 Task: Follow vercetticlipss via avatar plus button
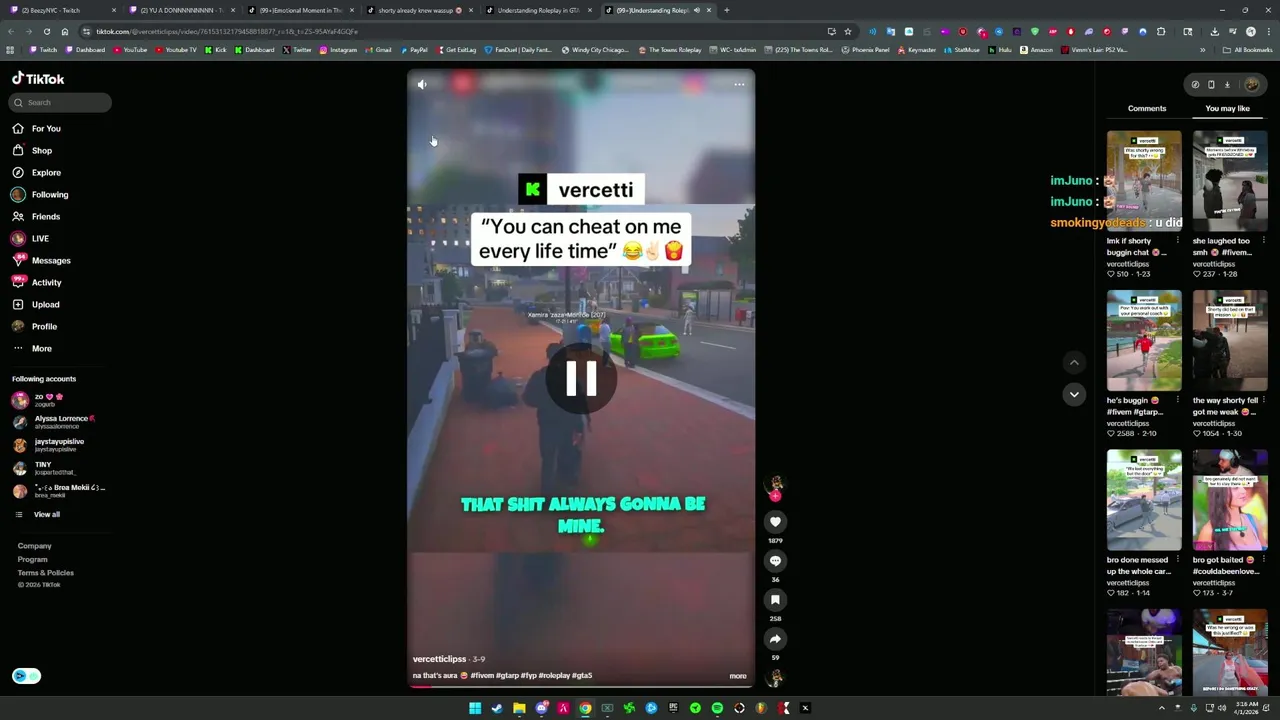click(x=775, y=495)
